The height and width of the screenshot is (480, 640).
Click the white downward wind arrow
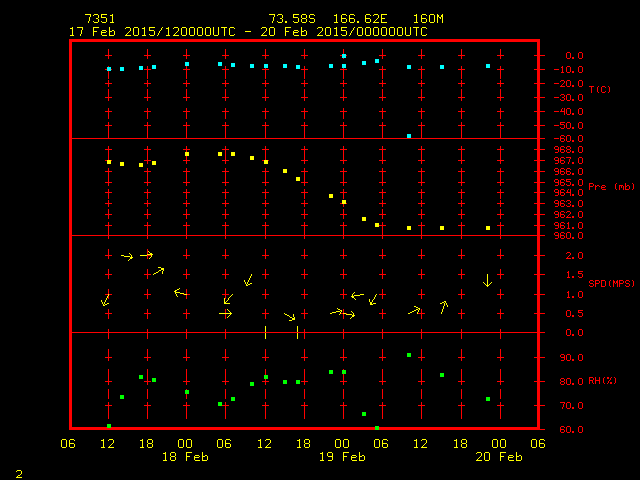point(487,281)
